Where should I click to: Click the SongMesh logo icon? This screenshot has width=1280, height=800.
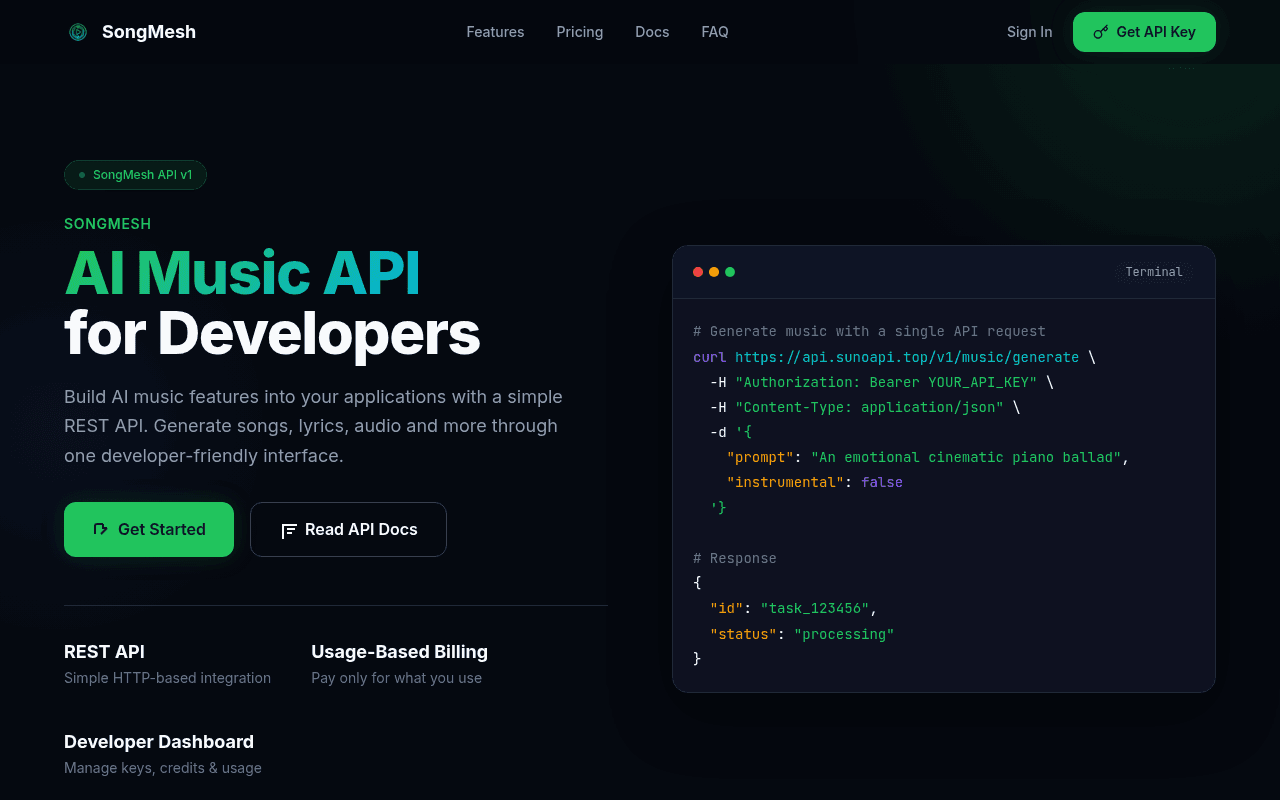(78, 32)
